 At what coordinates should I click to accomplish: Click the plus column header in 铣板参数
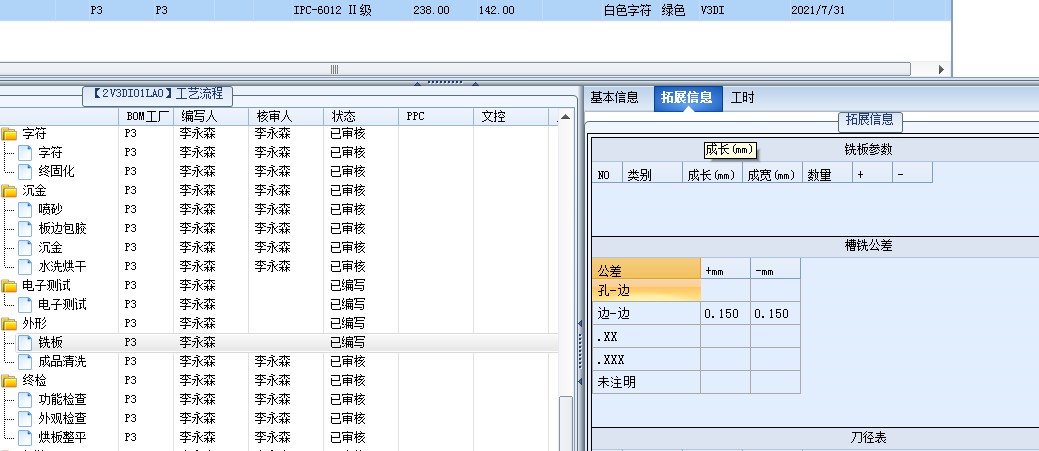point(872,175)
